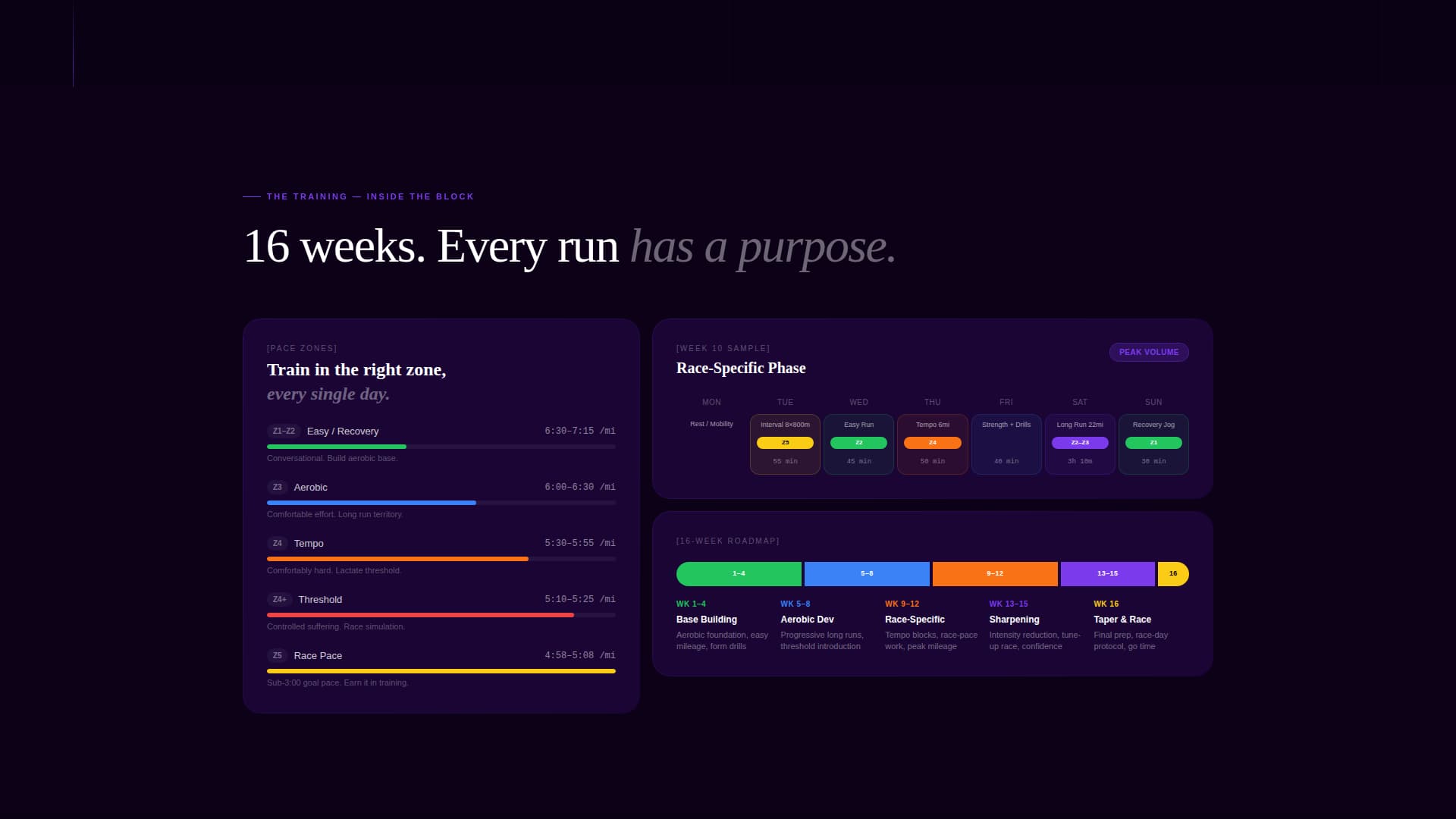The height and width of the screenshot is (819, 1456).
Task: Click the green 1–4 roadmap segment
Action: pos(739,574)
